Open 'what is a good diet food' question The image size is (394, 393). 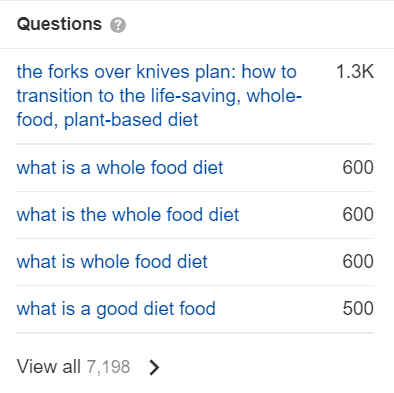[x=116, y=309]
